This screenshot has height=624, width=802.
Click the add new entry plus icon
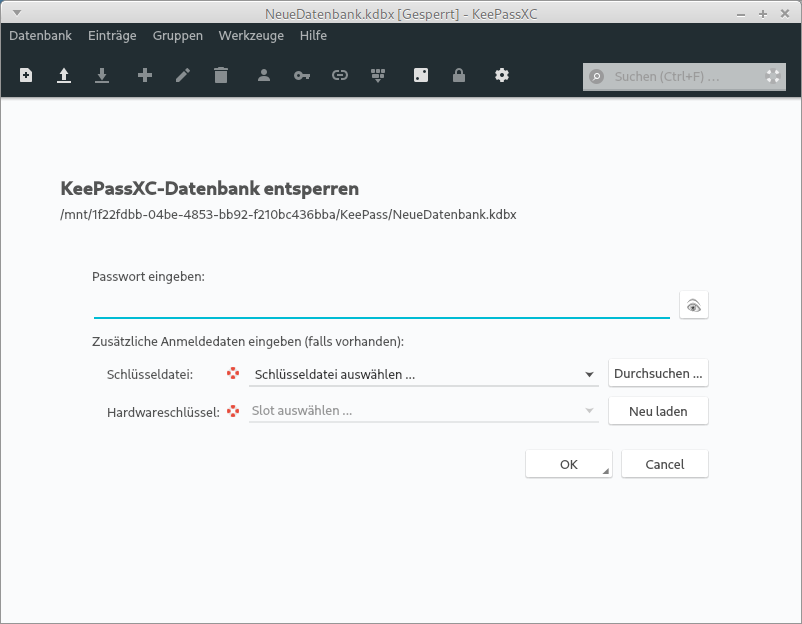click(x=145, y=75)
